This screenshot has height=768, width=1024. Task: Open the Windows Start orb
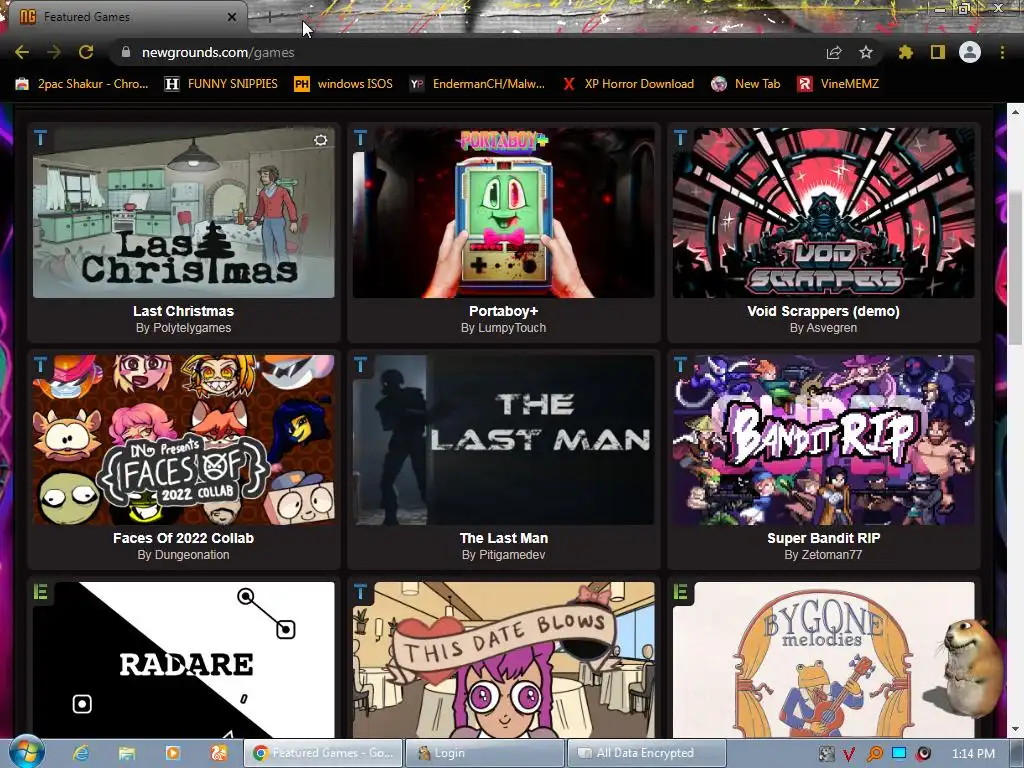(x=26, y=753)
